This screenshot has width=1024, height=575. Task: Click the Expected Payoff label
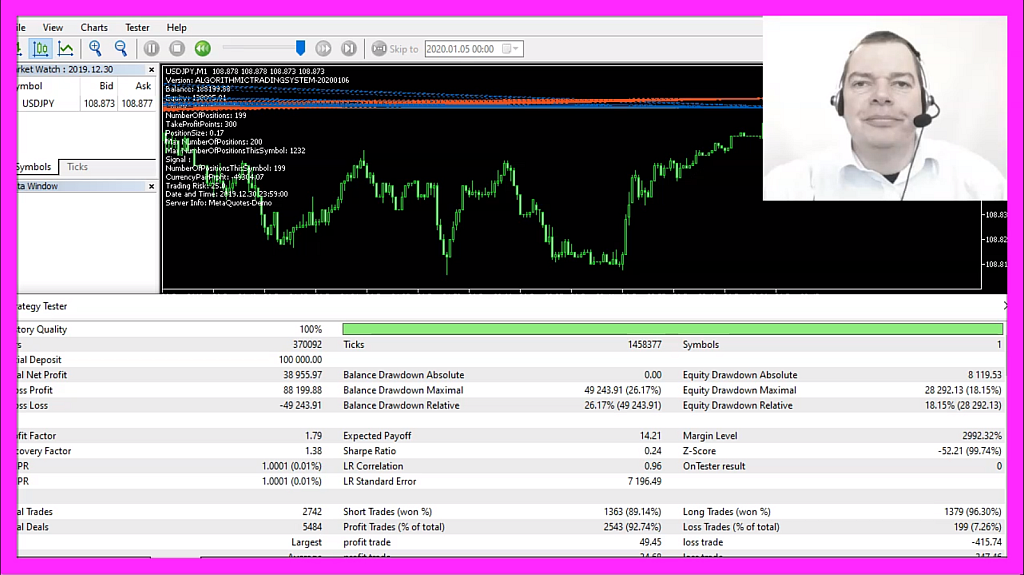click(377, 436)
